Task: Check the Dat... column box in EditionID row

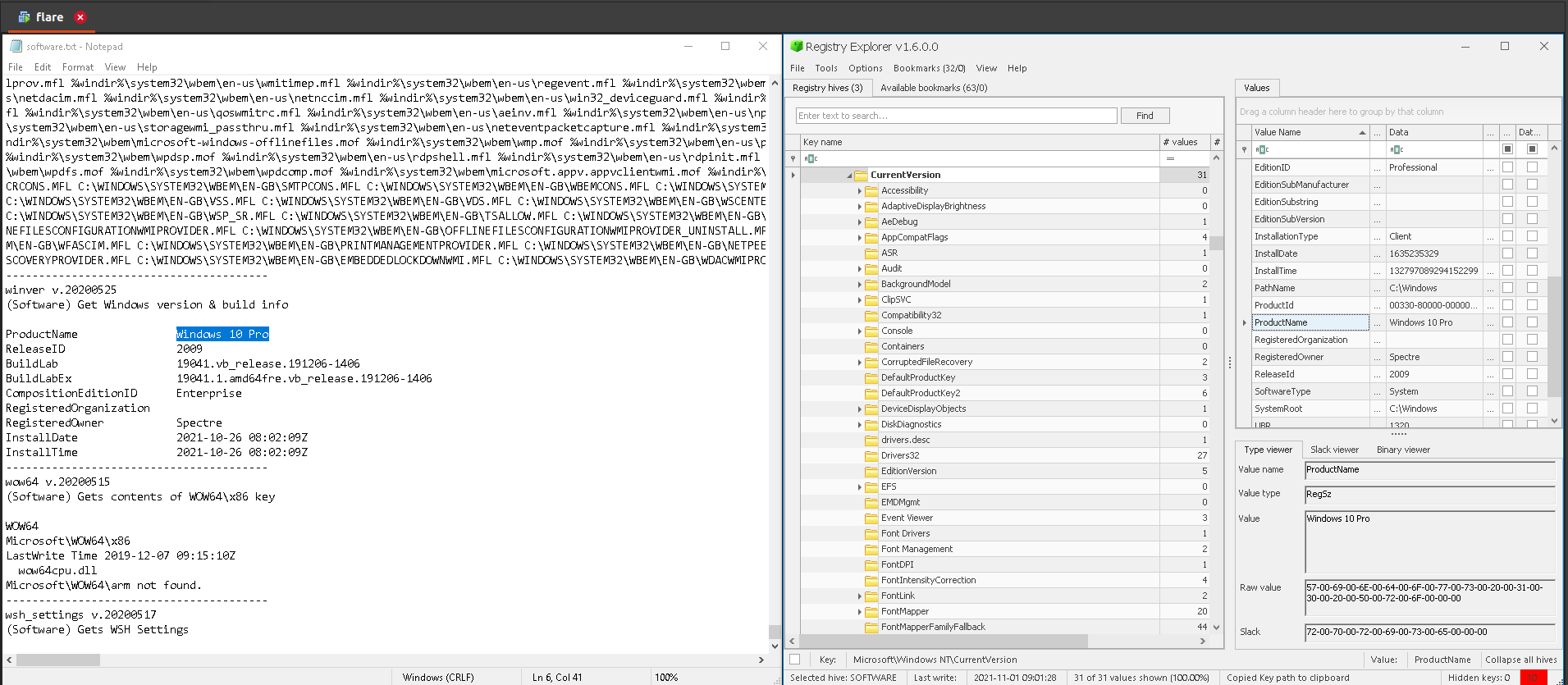Action: (x=1532, y=167)
